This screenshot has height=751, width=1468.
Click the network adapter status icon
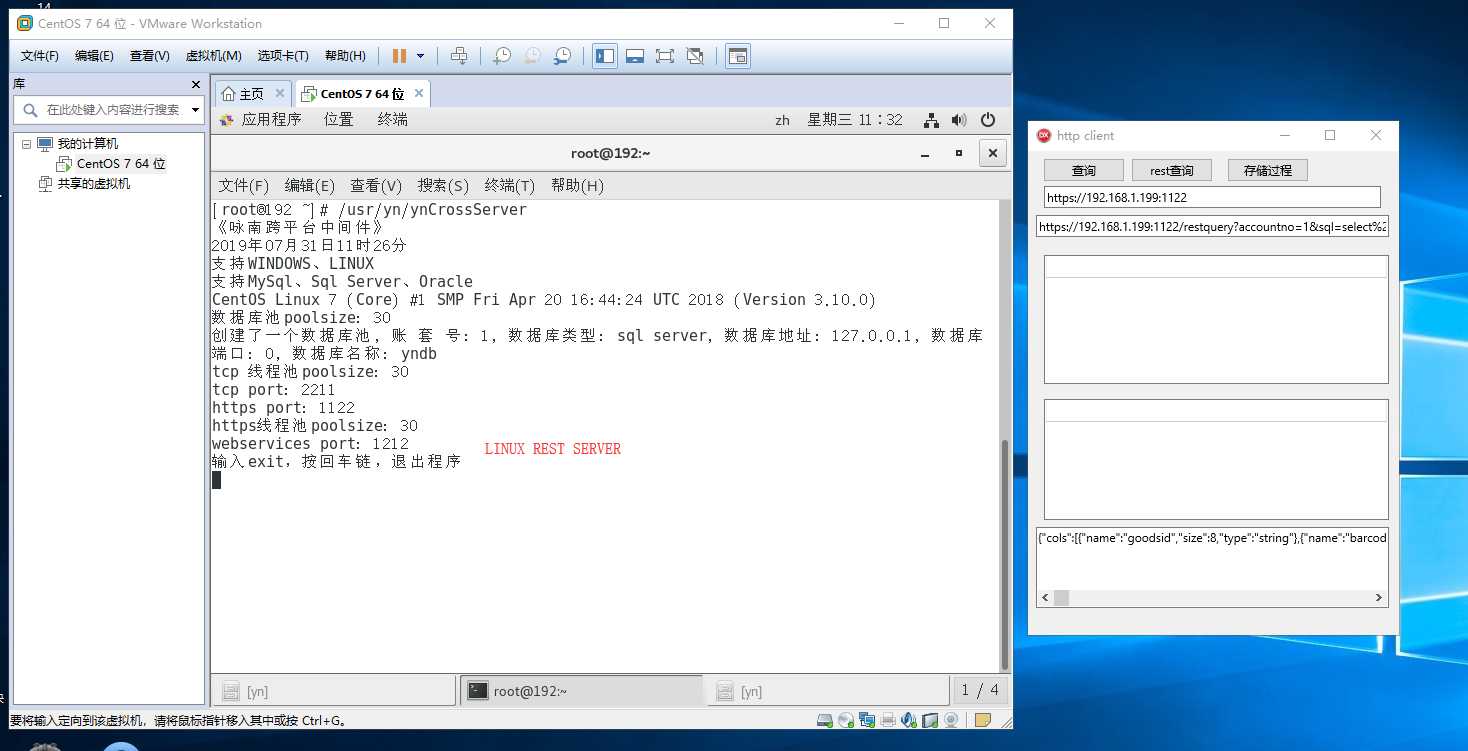[867, 719]
